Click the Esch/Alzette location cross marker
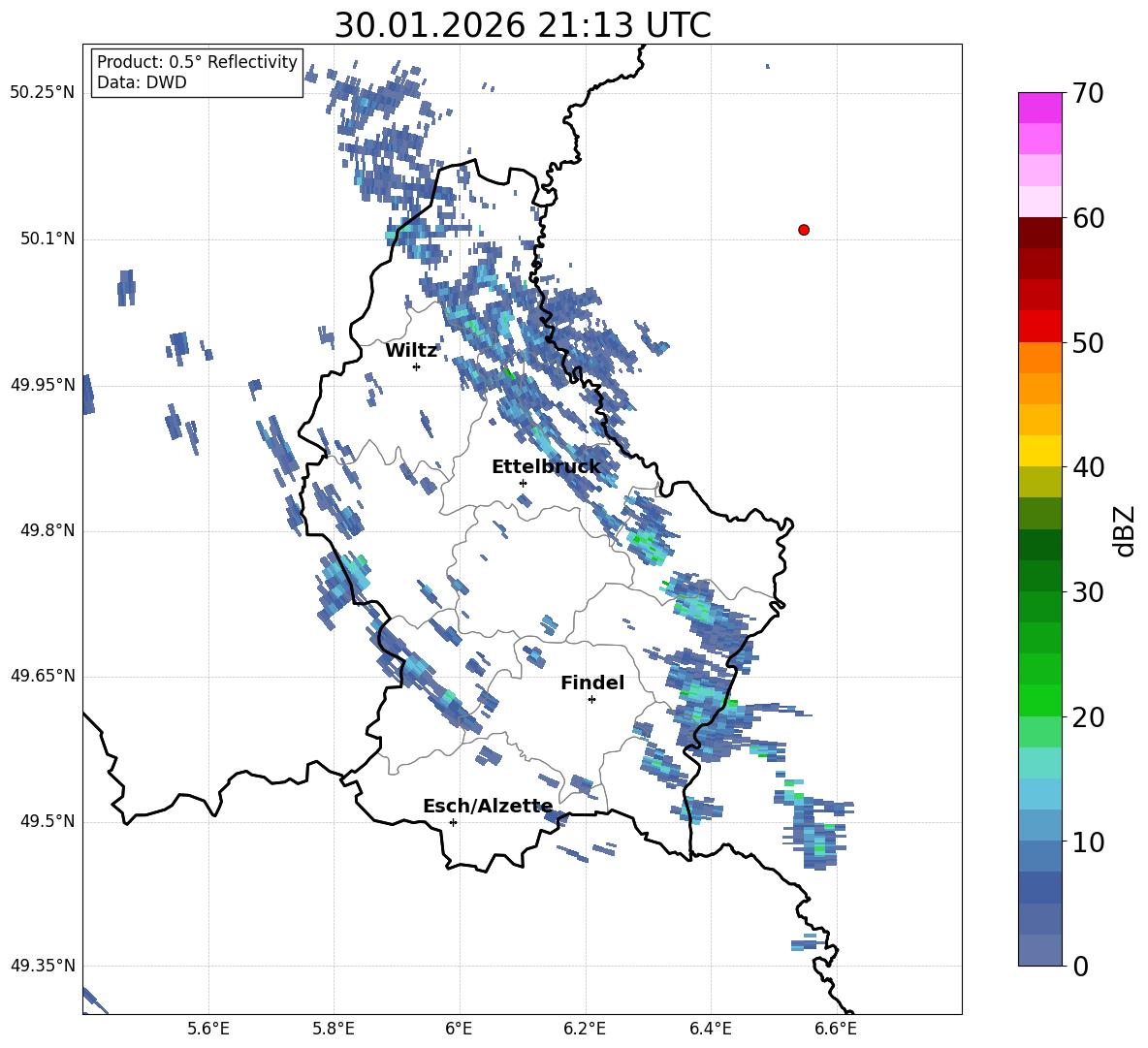Image resolution: width=1148 pixels, height=1048 pixels. (453, 822)
